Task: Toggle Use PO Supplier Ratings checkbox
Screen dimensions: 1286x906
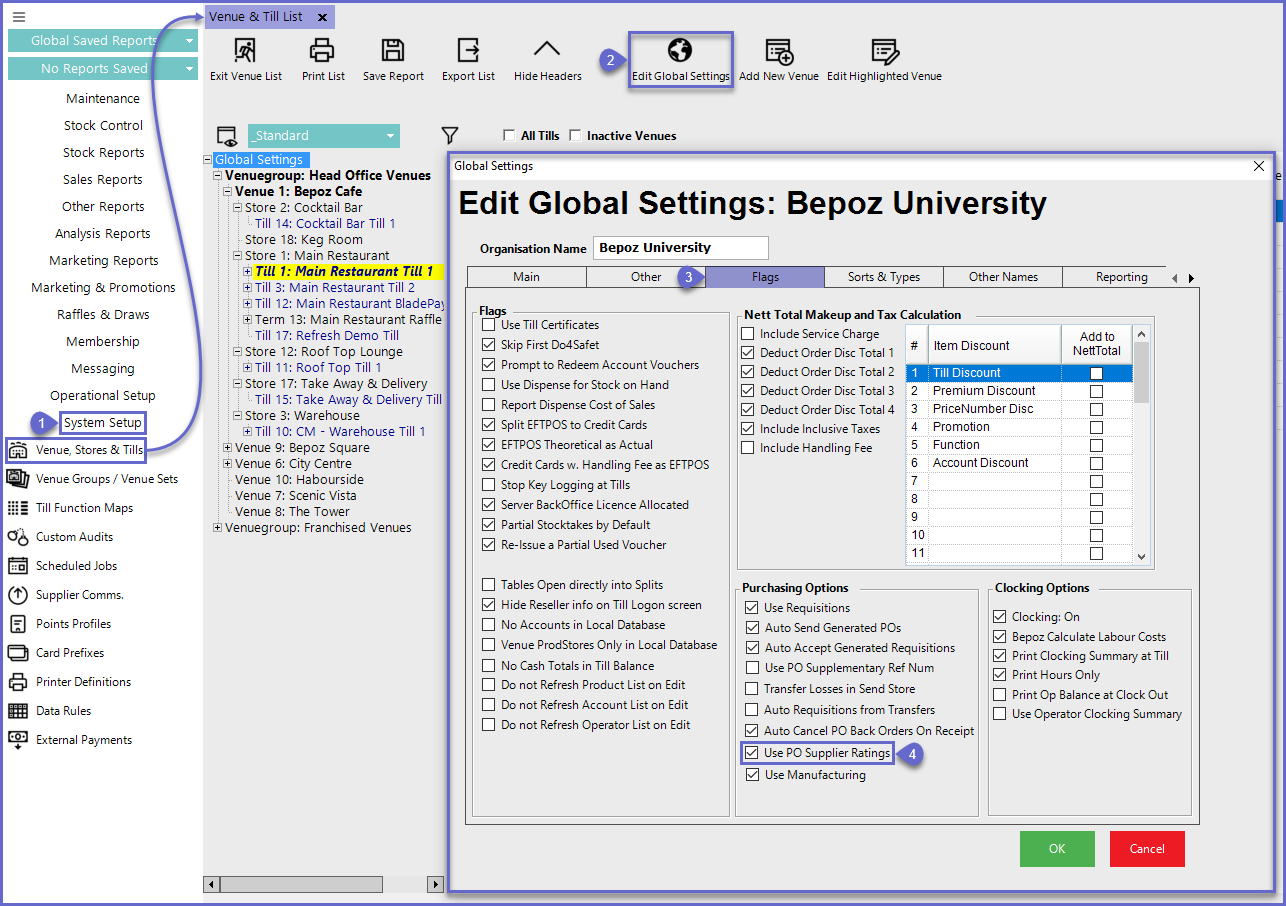Action: (x=752, y=753)
